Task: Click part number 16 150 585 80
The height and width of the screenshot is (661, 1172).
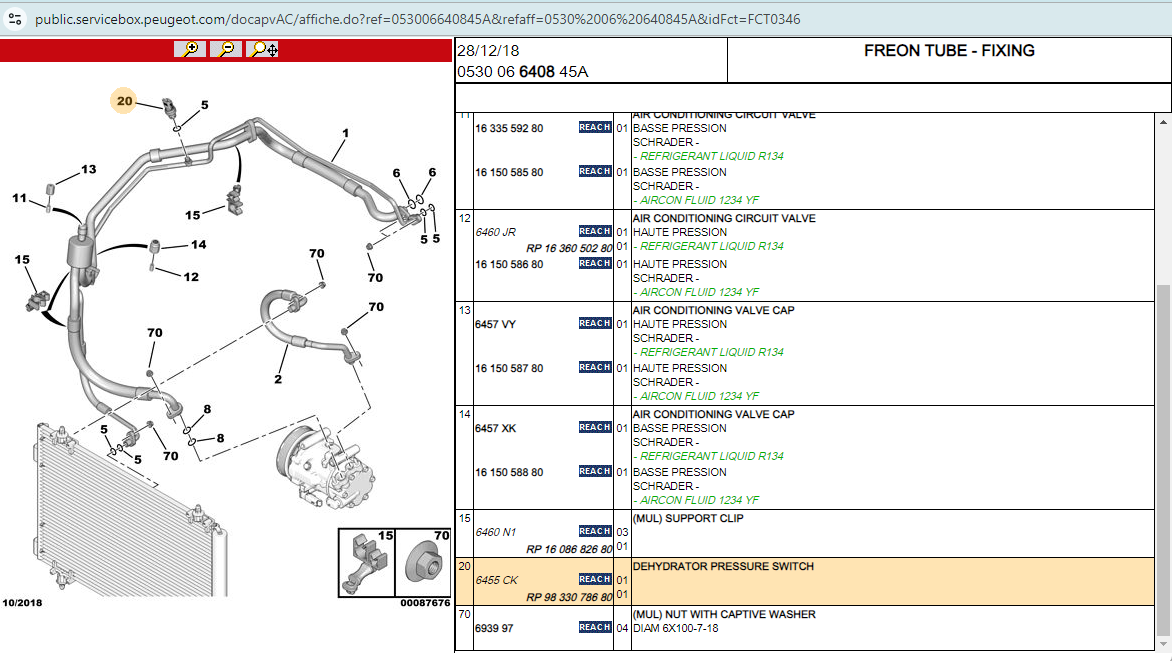Action: 509,173
